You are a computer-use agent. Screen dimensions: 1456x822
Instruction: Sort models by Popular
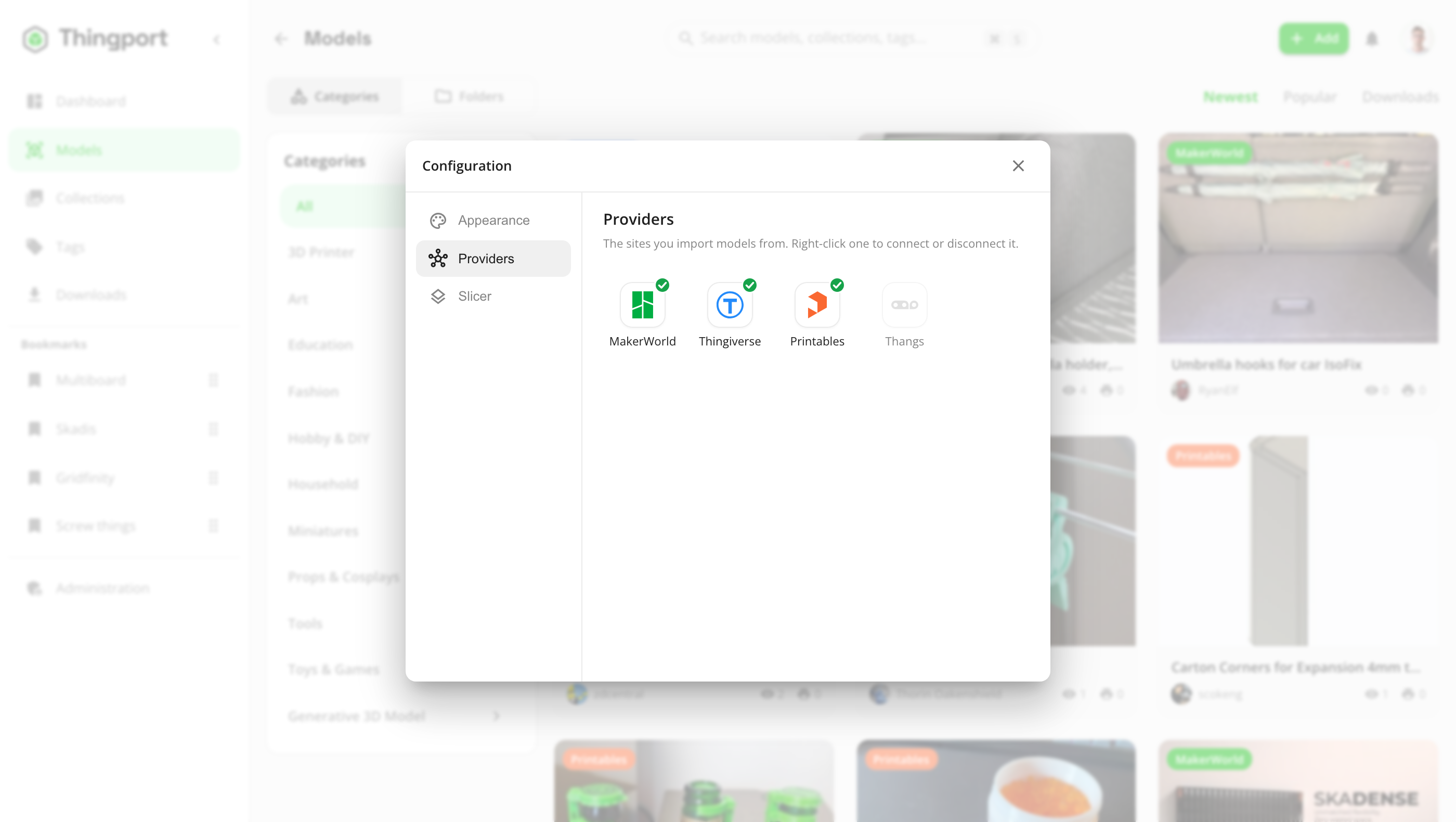[x=1309, y=97]
